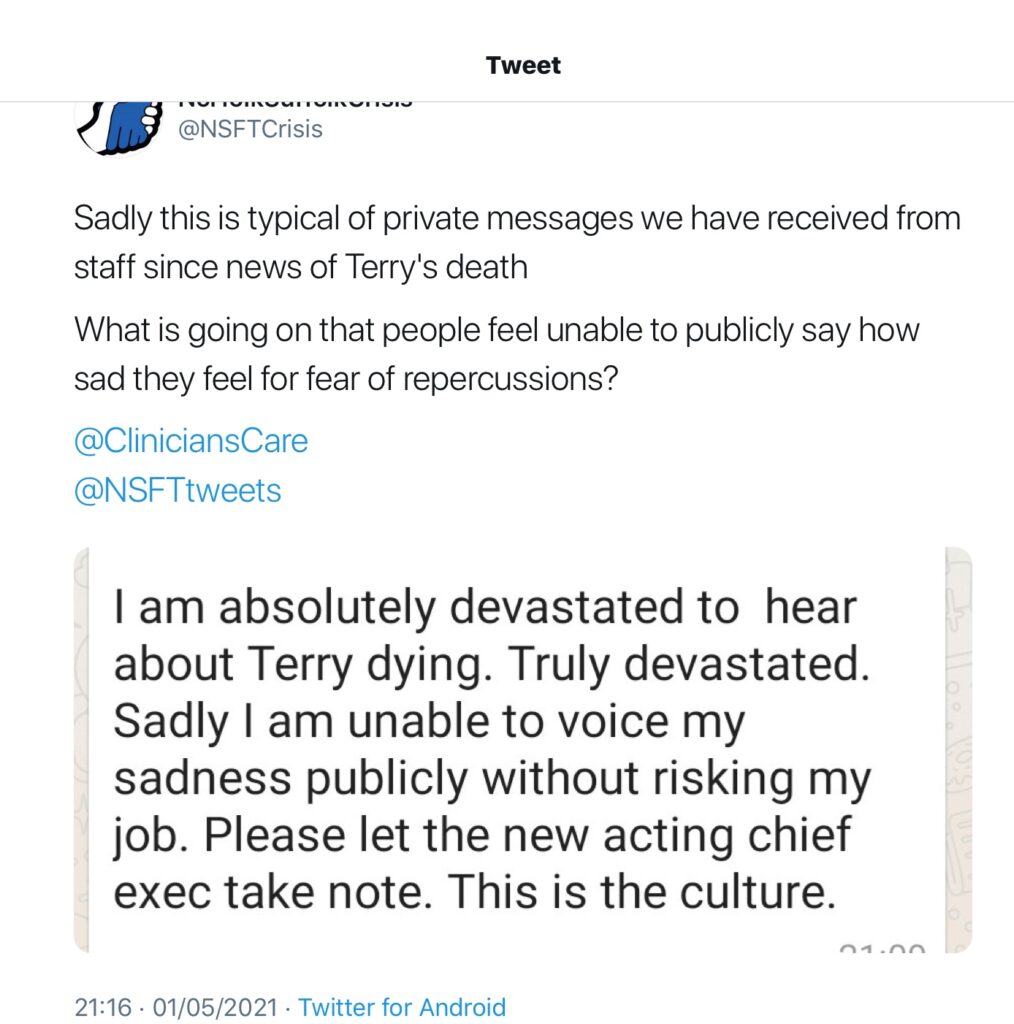Click the doodle pattern strip on image right edge
The image size is (1014, 1024).
click(x=959, y=750)
